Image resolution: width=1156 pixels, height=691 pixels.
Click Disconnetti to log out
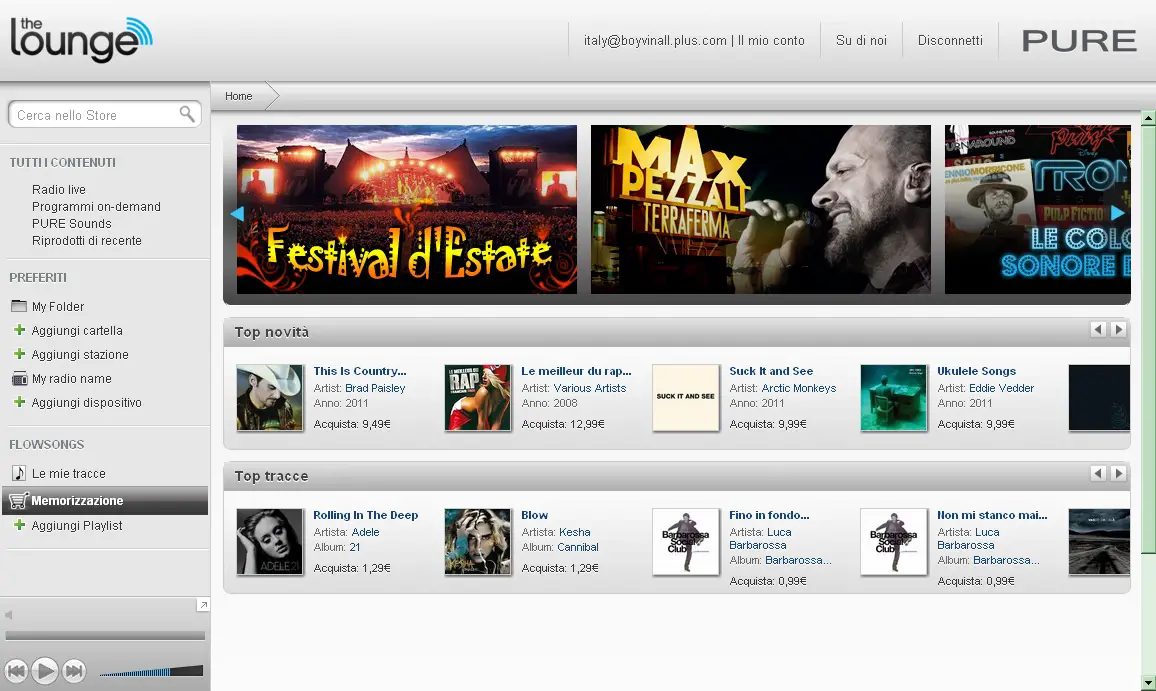[950, 41]
